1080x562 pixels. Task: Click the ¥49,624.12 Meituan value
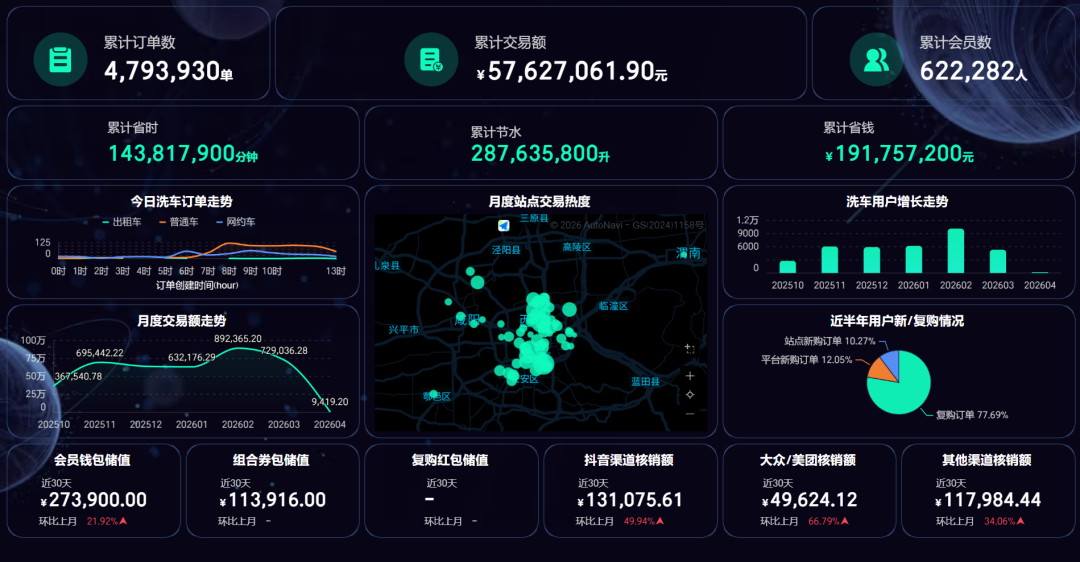point(810,499)
